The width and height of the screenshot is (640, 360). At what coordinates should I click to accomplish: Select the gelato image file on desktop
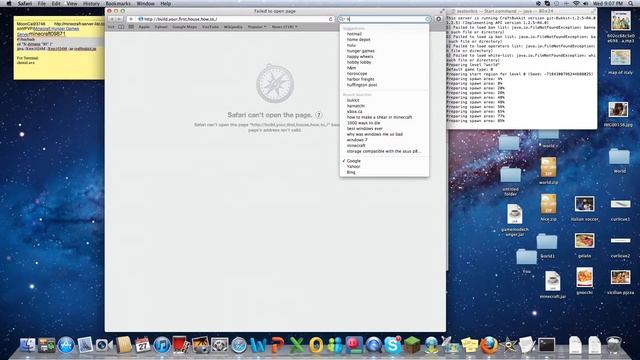pos(584,245)
